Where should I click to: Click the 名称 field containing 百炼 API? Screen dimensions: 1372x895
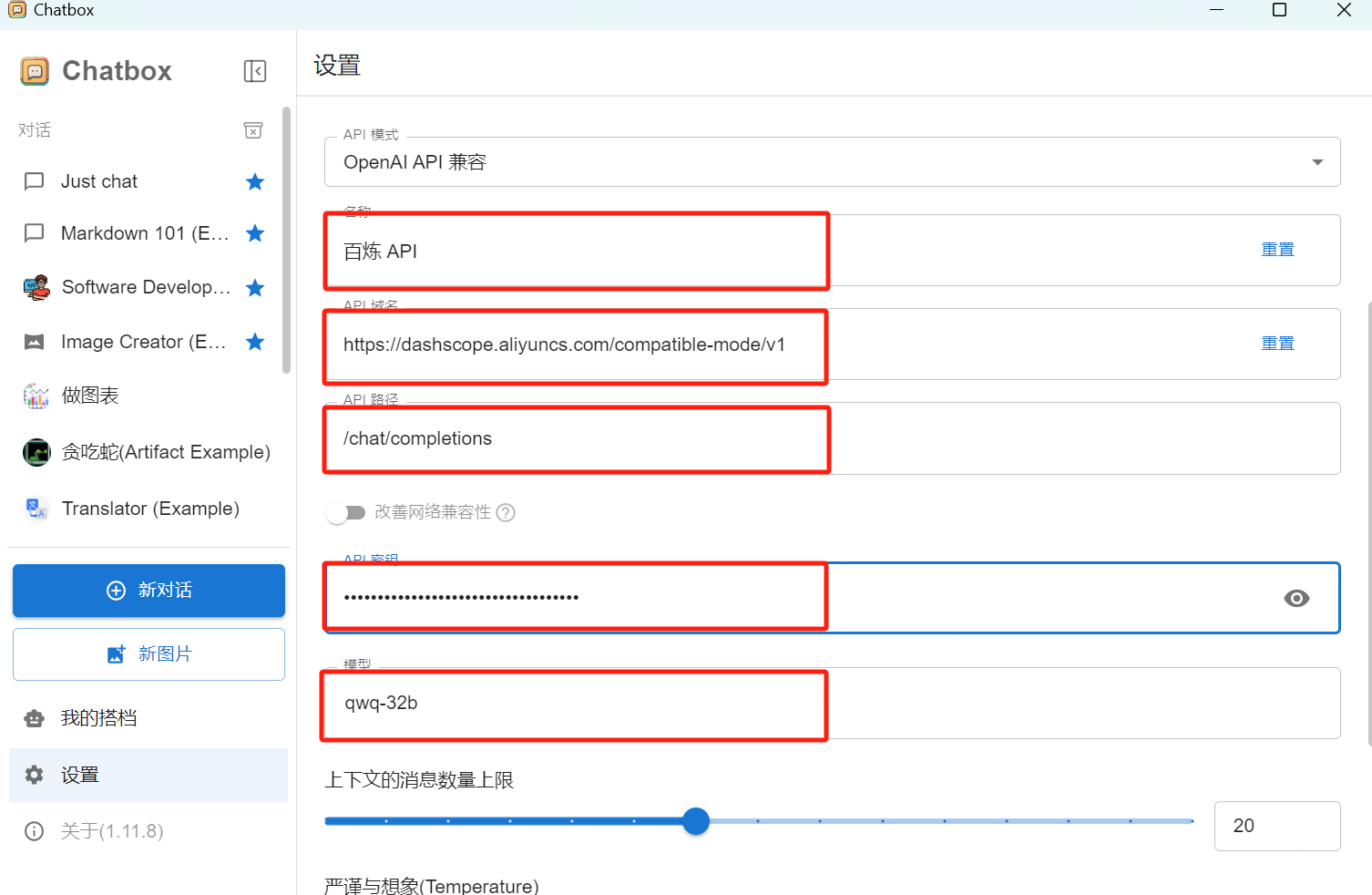coord(832,251)
